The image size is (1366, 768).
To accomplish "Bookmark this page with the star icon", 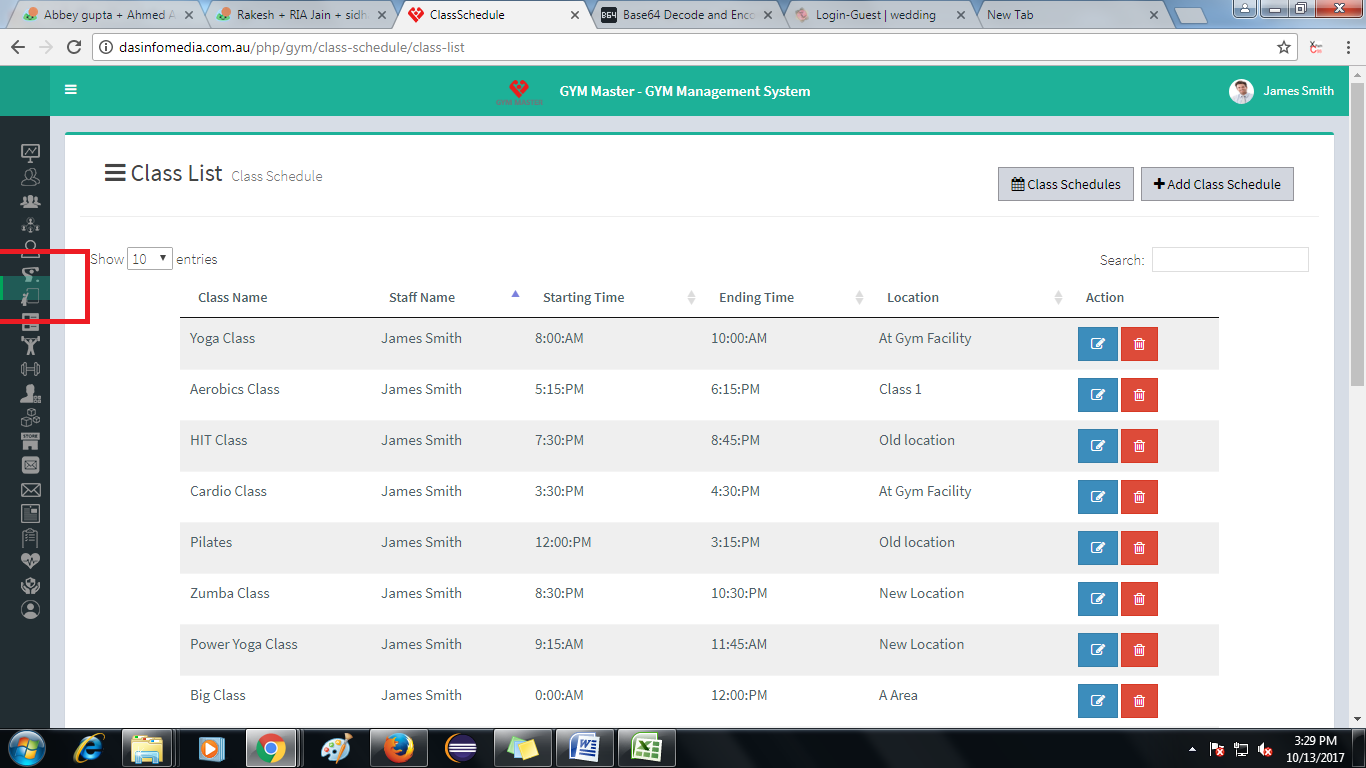I will [1284, 47].
